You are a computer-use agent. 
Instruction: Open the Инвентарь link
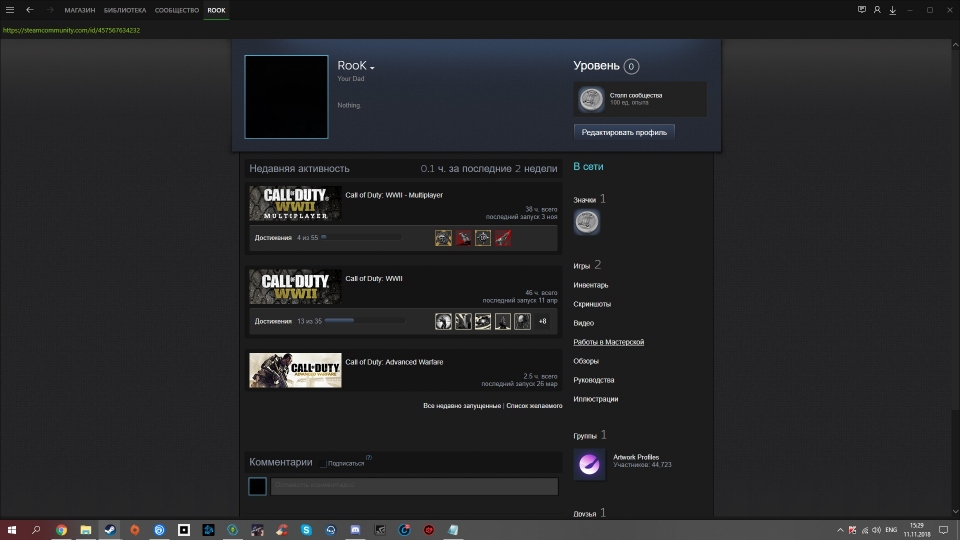(591, 285)
